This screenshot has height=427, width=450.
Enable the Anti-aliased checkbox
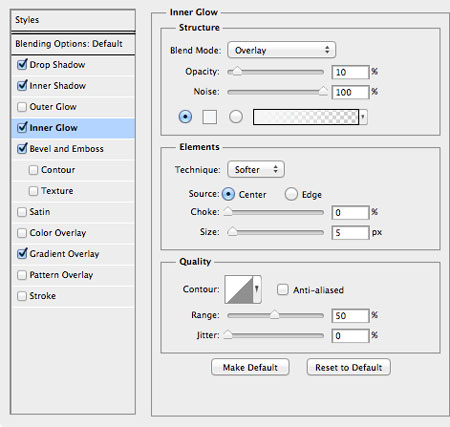coord(283,289)
